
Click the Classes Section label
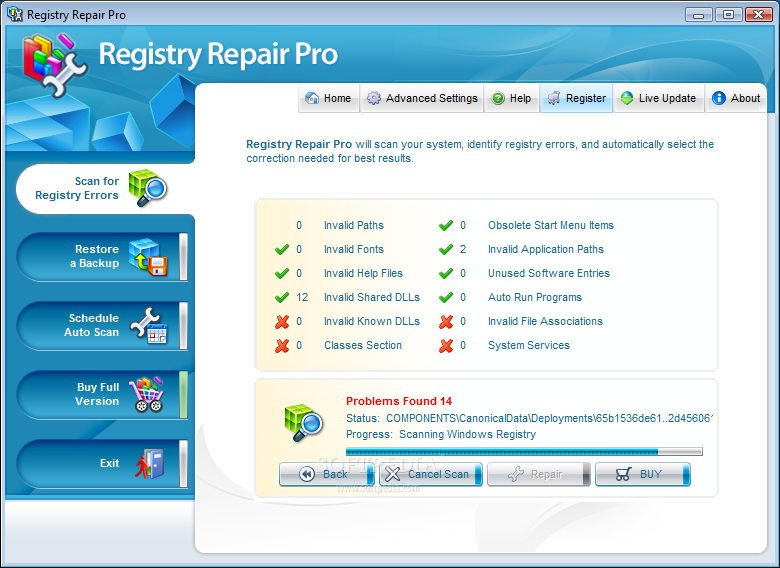click(363, 345)
